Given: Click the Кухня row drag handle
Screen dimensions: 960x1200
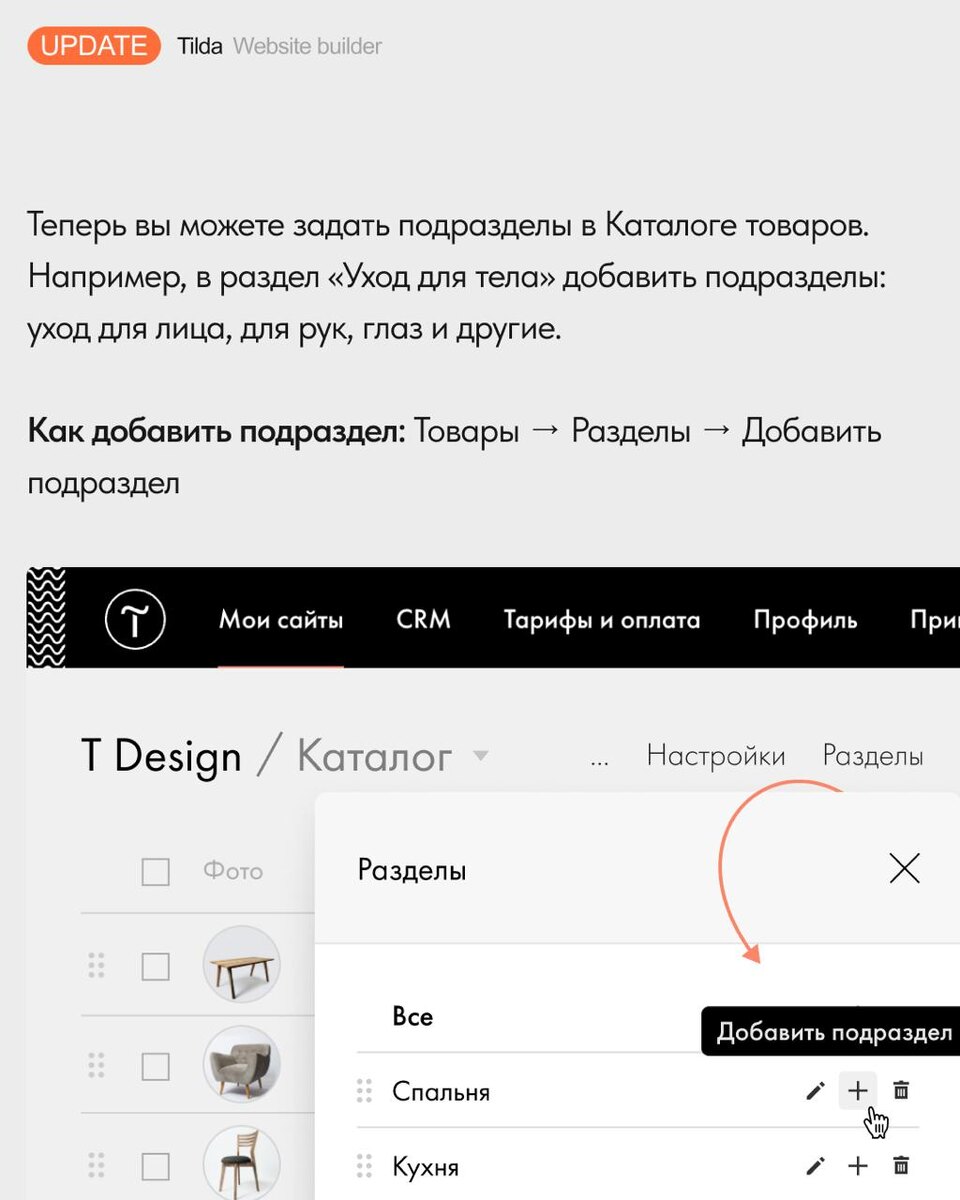Looking at the screenshot, I should 364,1166.
